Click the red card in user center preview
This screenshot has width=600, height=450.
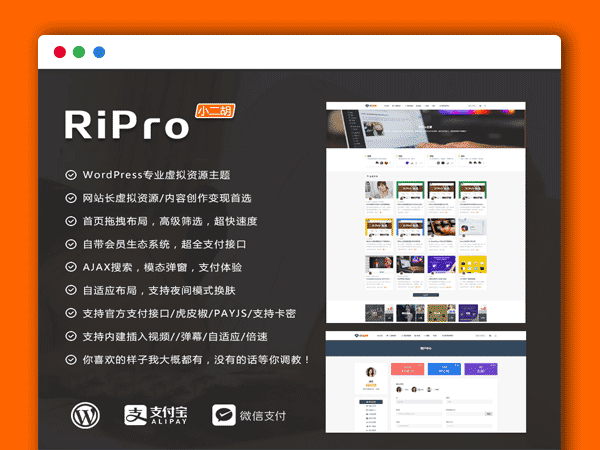pyautogui.click(x=408, y=369)
